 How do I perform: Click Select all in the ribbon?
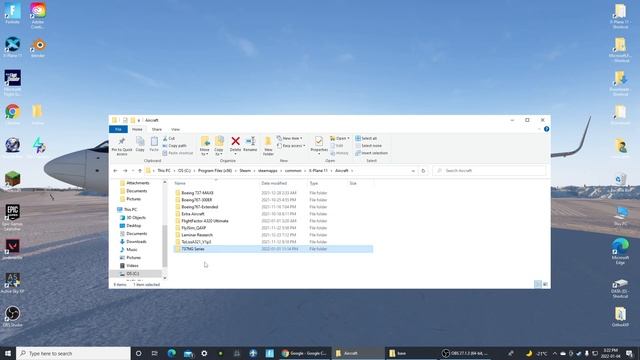[x=366, y=138]
